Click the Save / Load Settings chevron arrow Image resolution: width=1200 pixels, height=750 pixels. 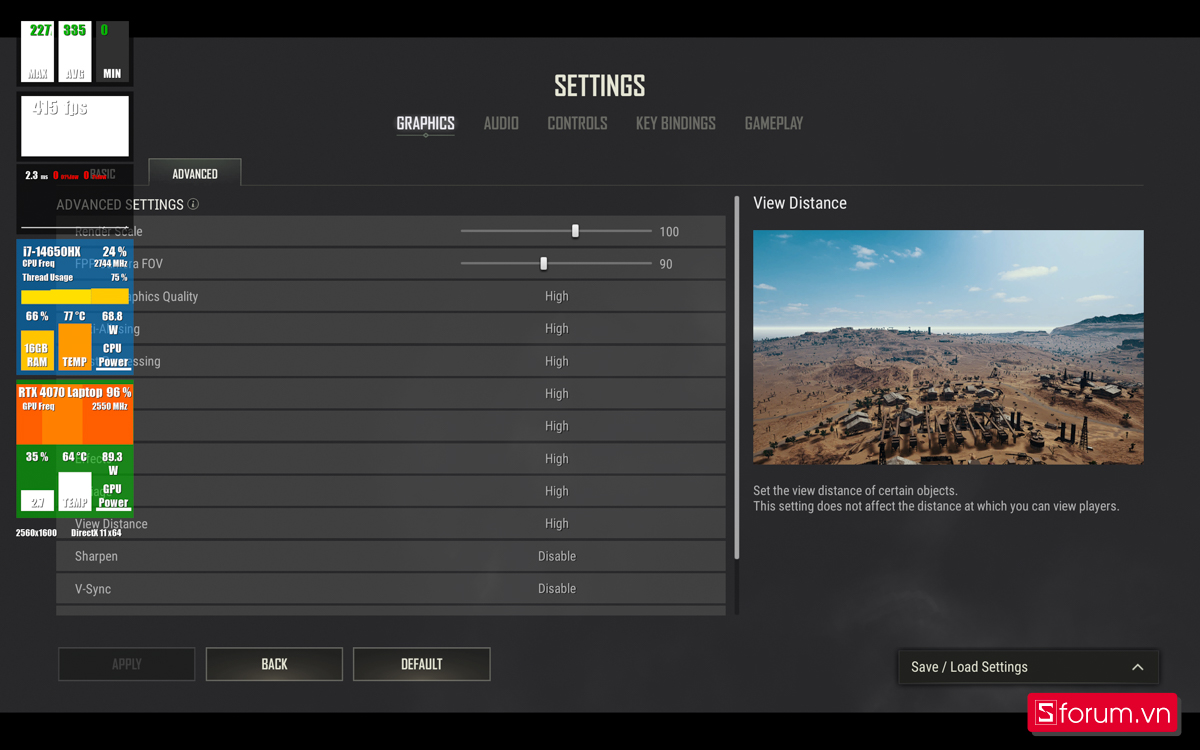pos(1137,667)
